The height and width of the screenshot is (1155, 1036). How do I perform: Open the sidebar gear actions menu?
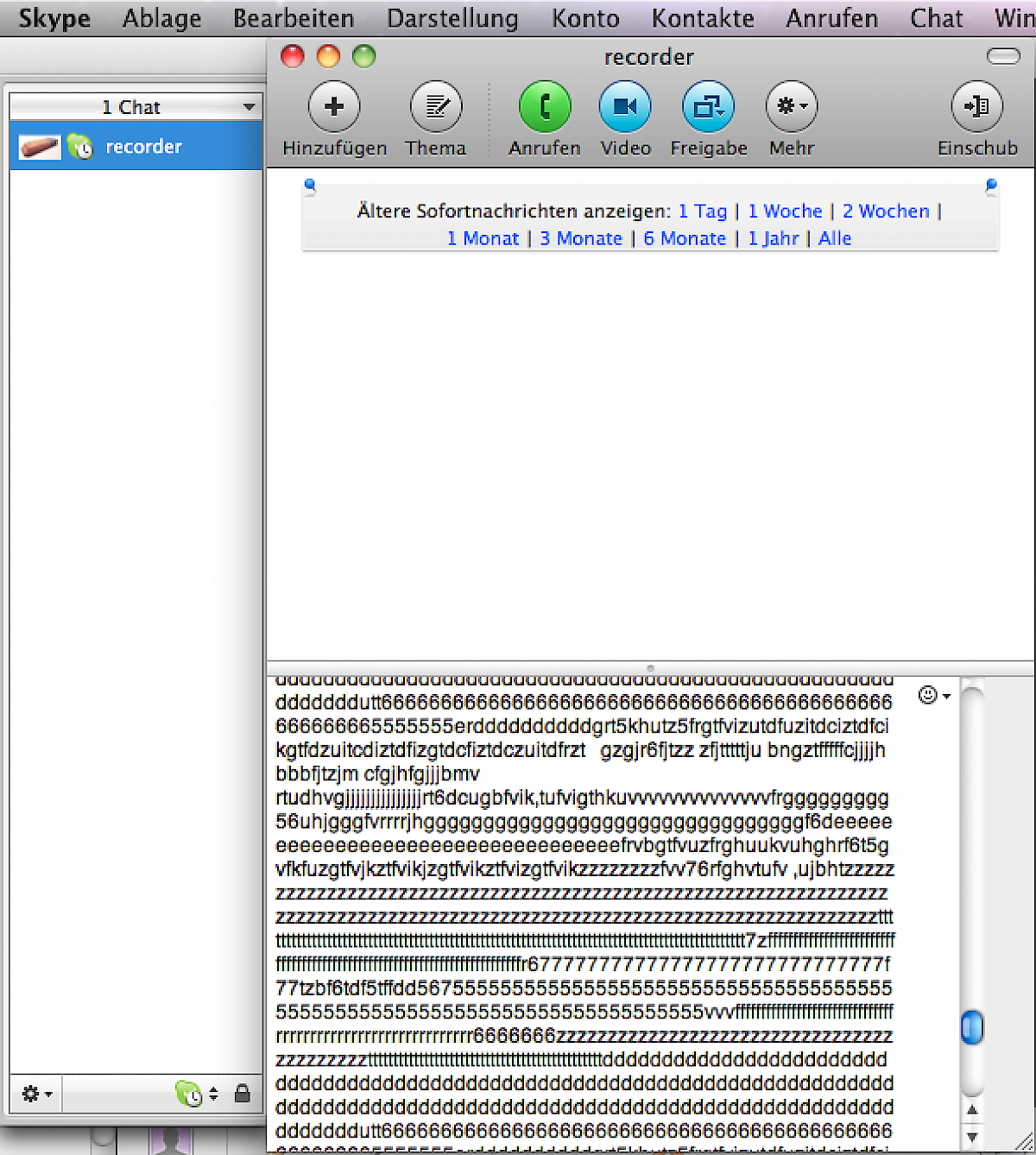36,1094
